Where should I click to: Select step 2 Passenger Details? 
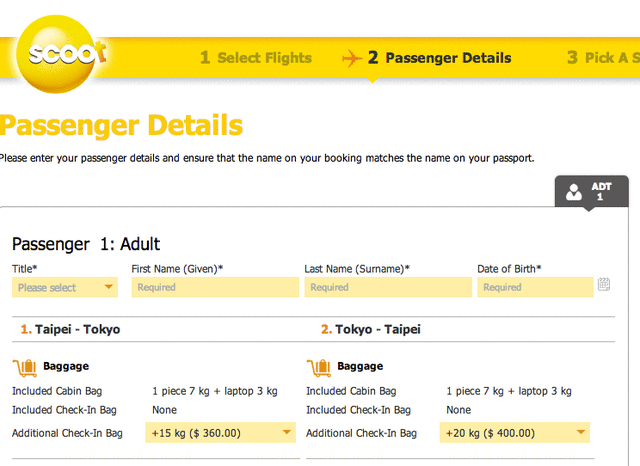(x=439, y=58)
